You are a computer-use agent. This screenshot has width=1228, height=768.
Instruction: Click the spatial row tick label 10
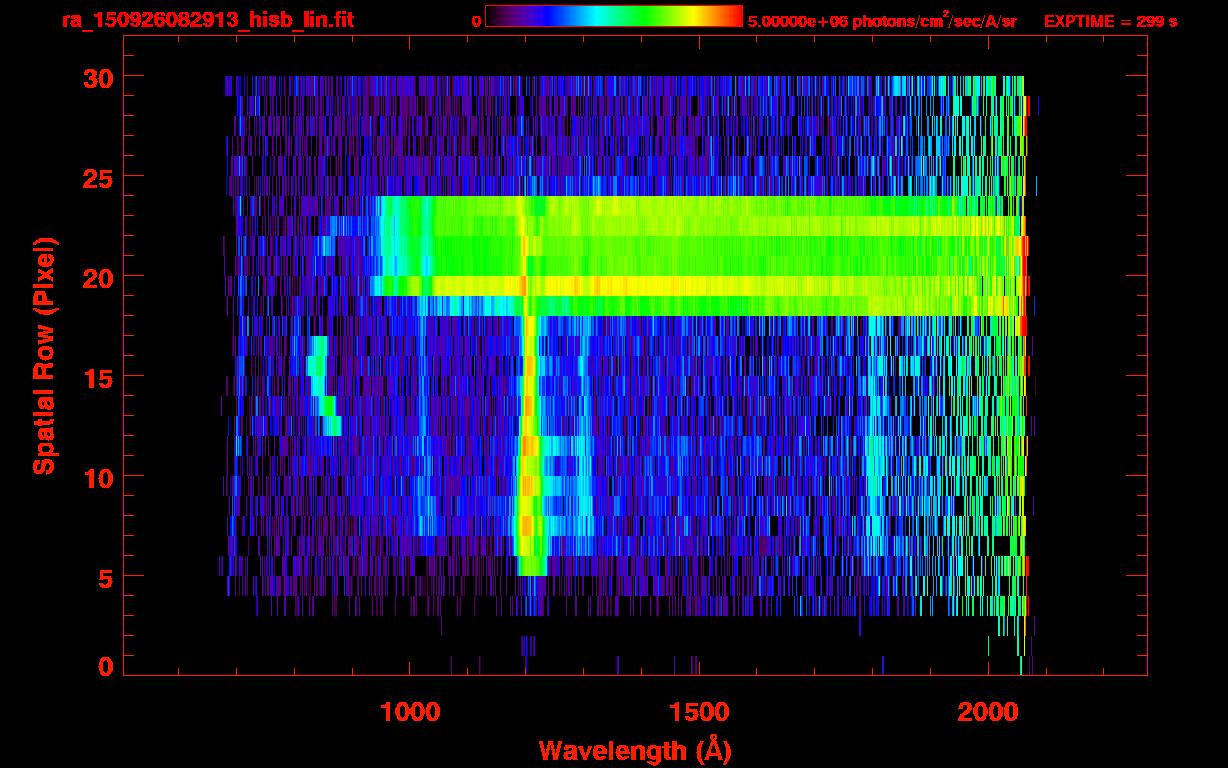[x=98, y=477]
